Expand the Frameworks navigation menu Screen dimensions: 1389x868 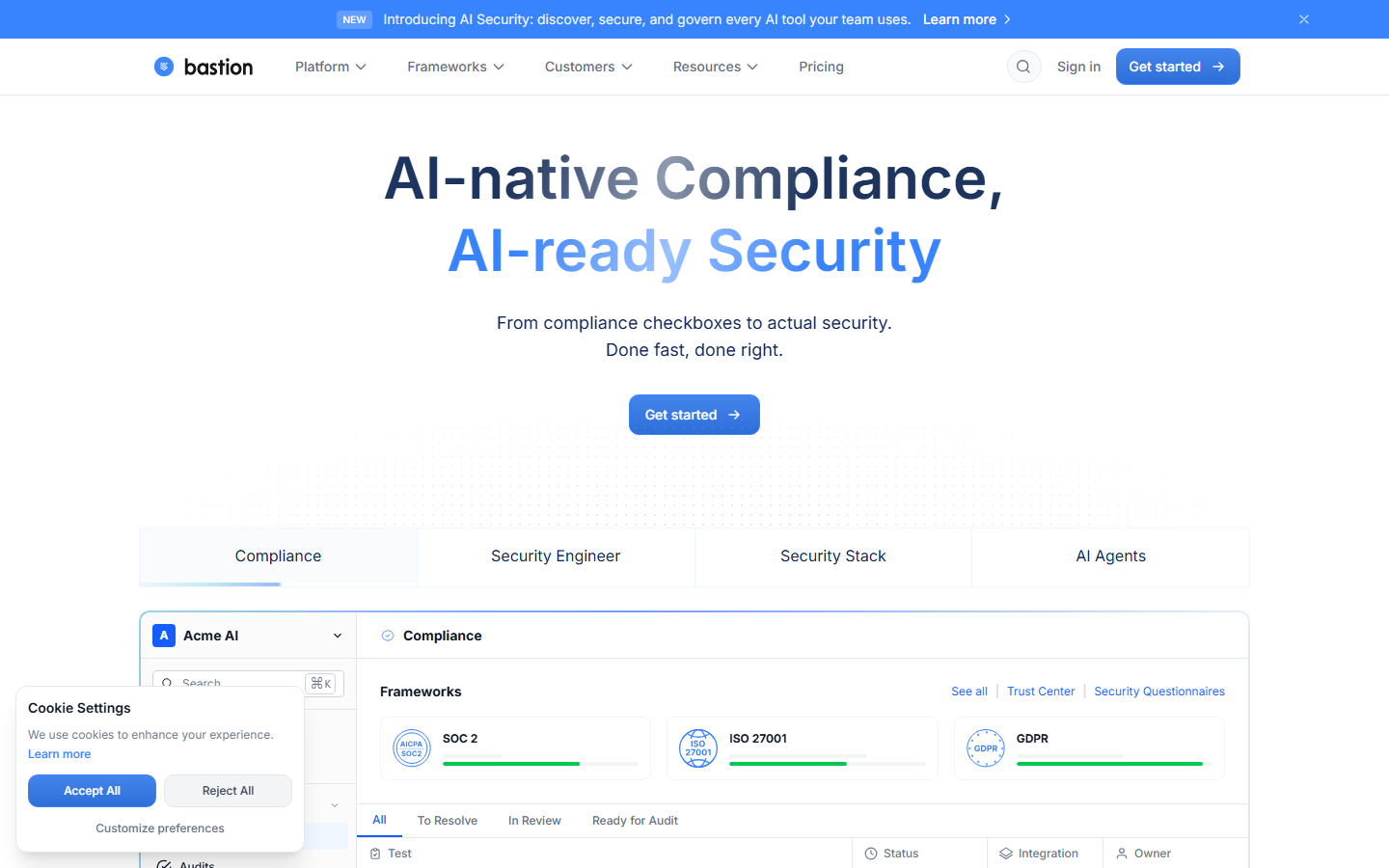[455, 67]
